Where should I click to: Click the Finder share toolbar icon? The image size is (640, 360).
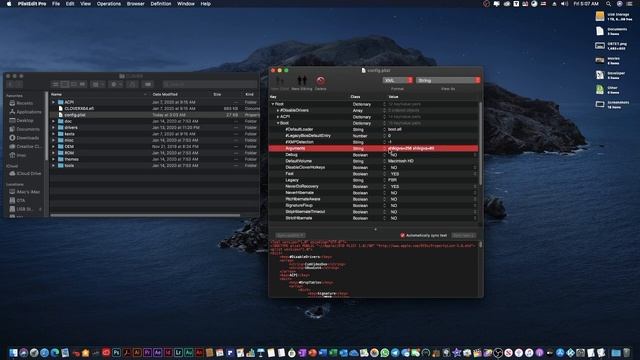click(x=132, y=84)
